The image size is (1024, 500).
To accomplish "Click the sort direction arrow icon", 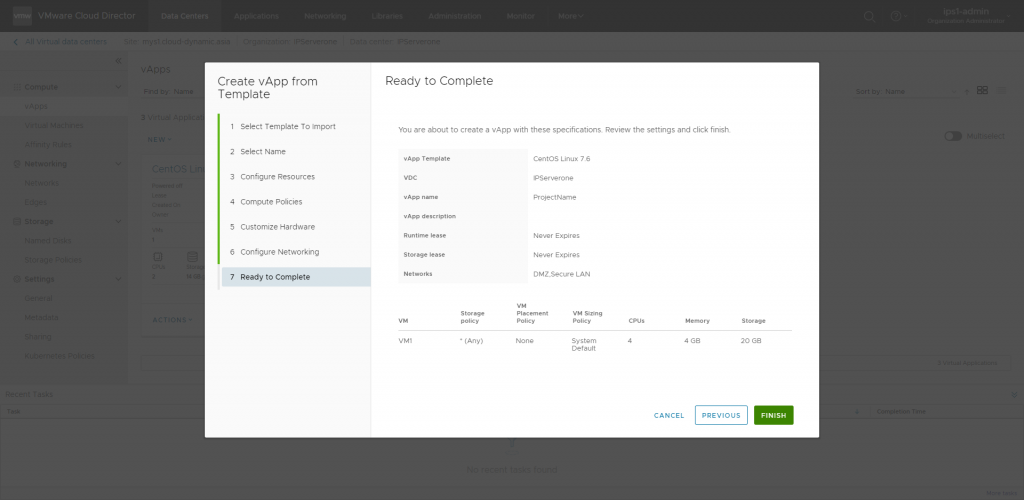I will [x=966, y=91].
